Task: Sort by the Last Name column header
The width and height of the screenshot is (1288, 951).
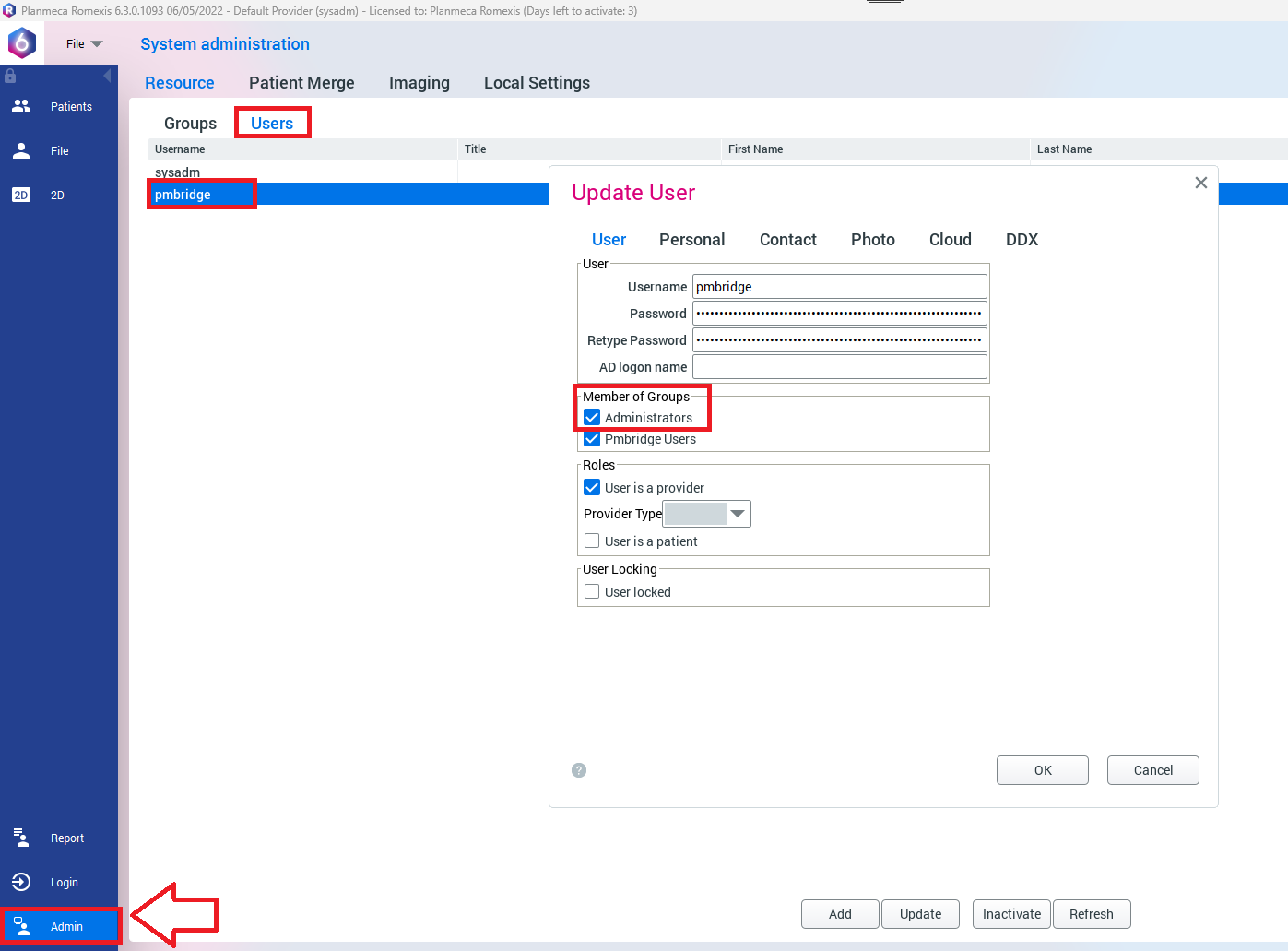Action: [x=1159, y=149]
